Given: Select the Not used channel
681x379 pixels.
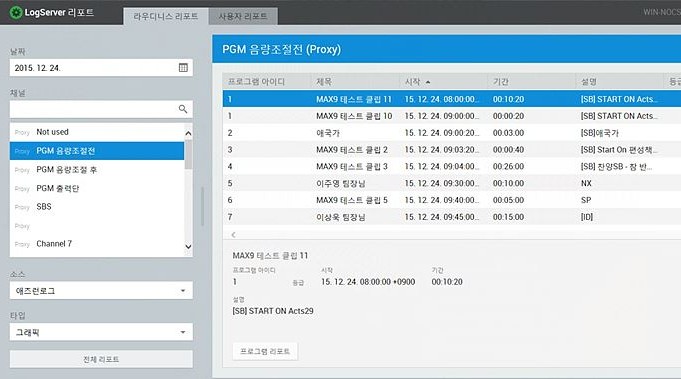Looking at the screenshot, I should coord(97,132).
